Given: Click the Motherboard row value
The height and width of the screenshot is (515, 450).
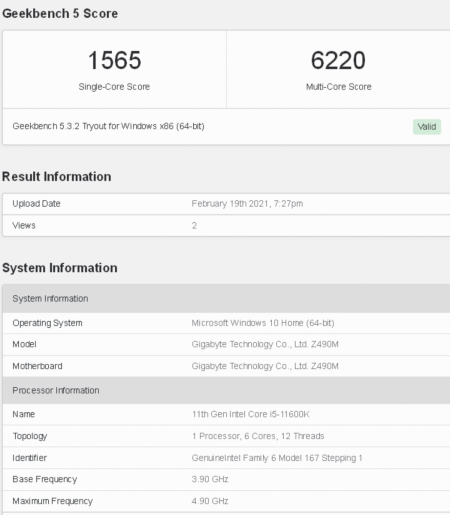Looking at the screenshot, I should pos(265,366).
